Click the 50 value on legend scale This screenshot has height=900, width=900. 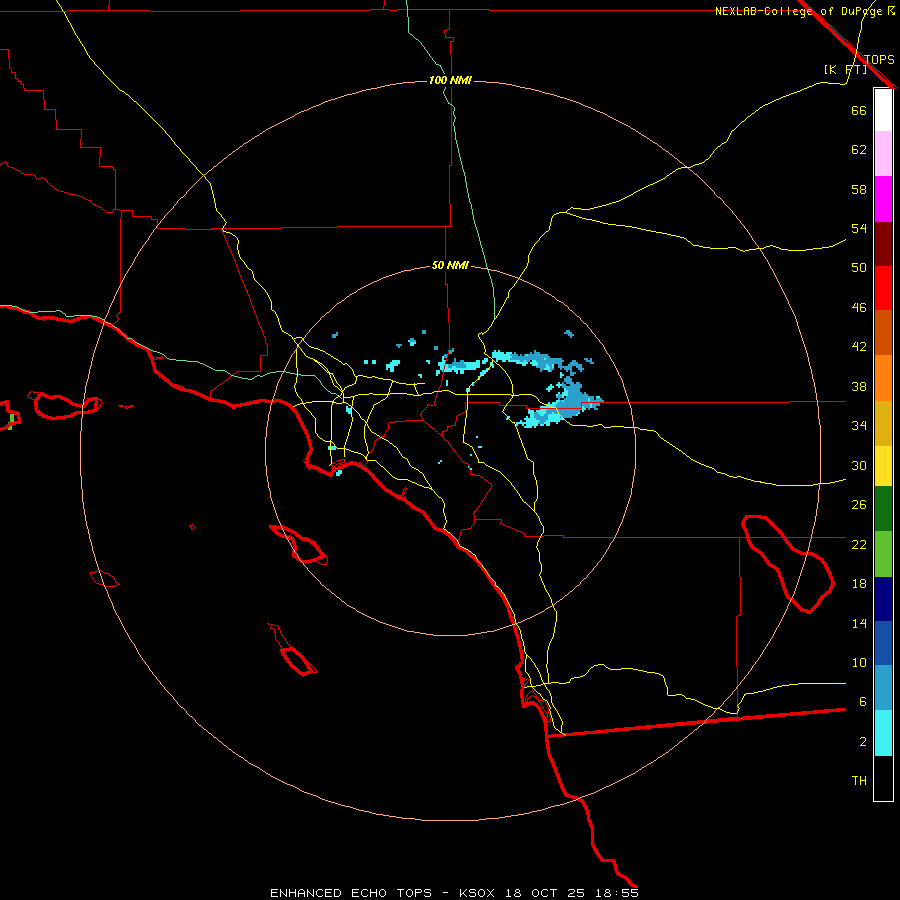coord(859,267)
